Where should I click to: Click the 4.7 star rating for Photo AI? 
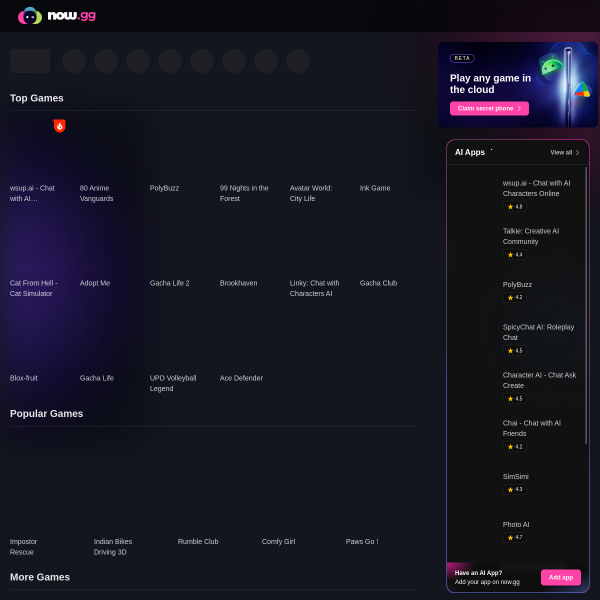click(515, 537)
